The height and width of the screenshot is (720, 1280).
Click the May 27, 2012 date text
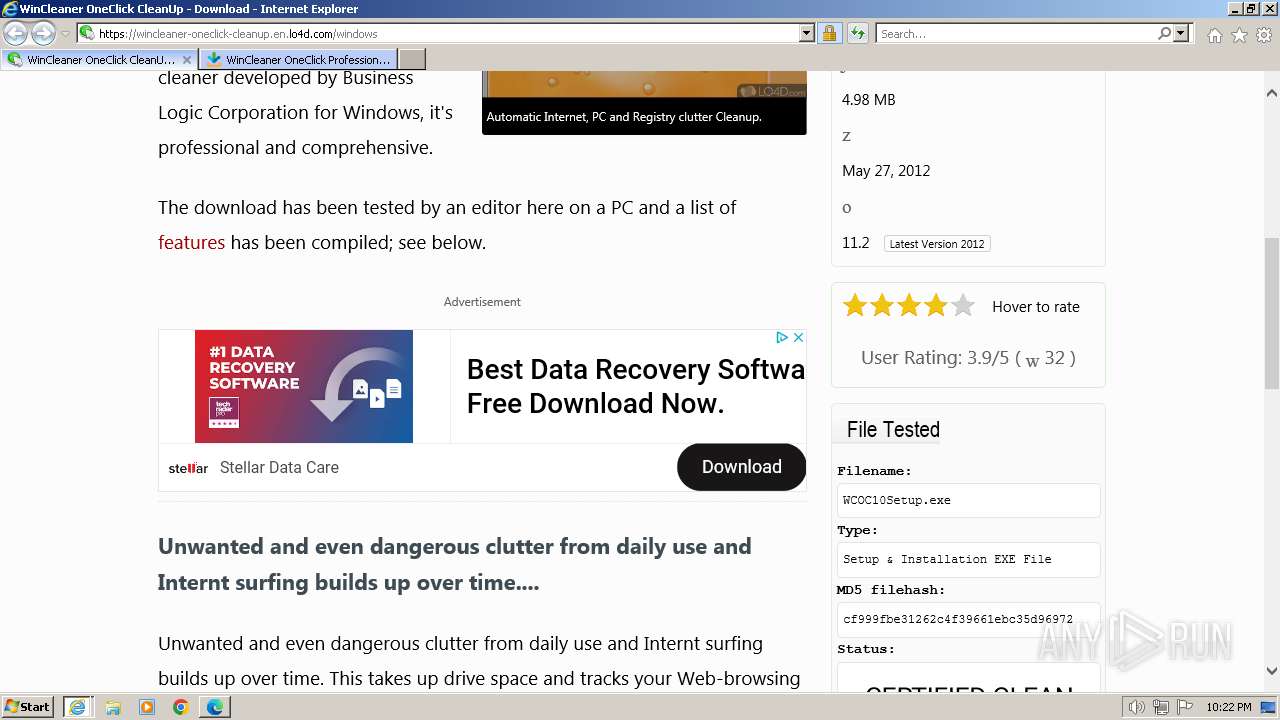click(886, 171)
